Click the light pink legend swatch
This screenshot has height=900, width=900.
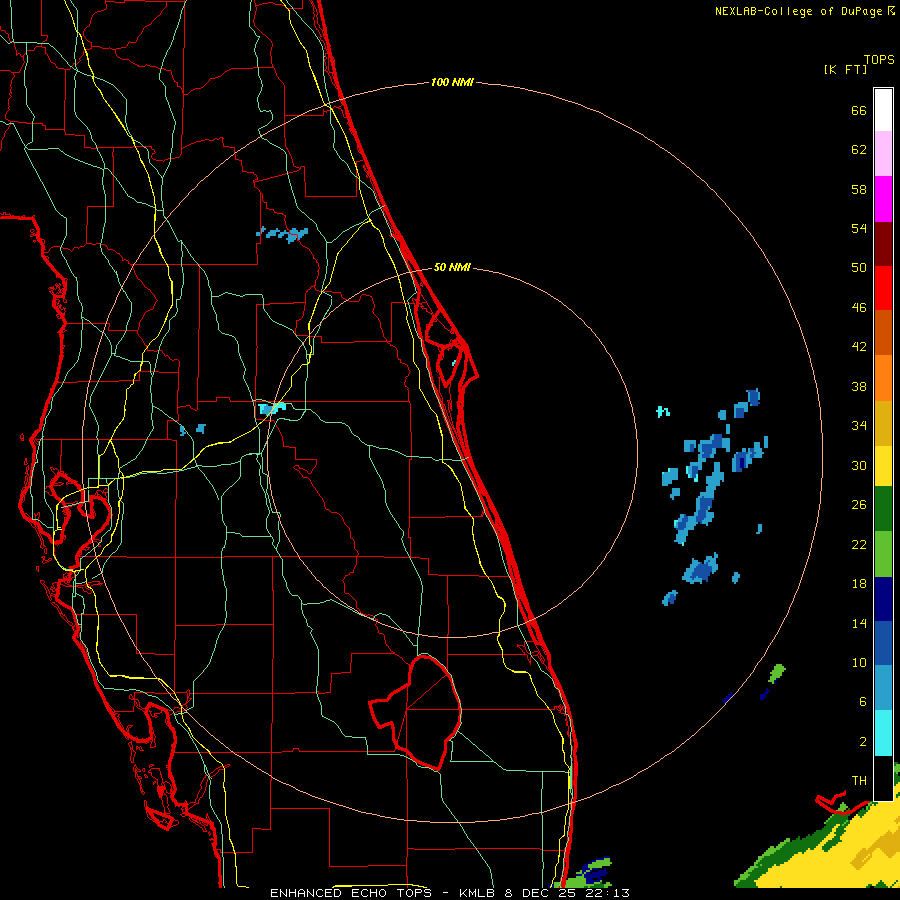pyautogui.click(x=883, y=153)
